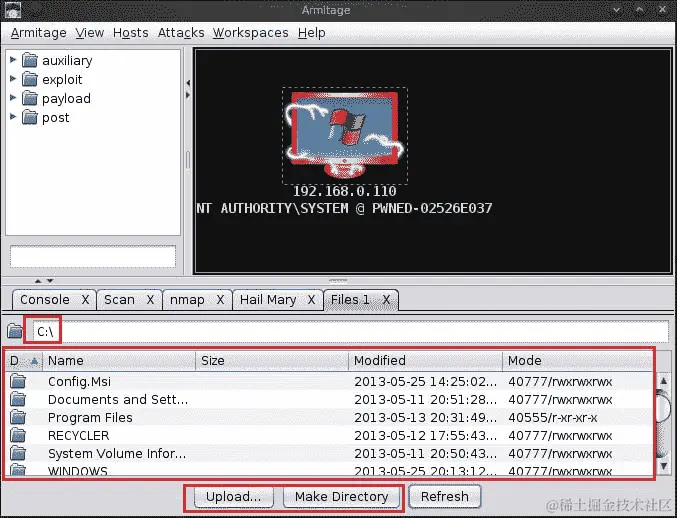Select the Program Files name entry
The width and height of the screenshot is (677, 518).
click(x=90, y=418)
